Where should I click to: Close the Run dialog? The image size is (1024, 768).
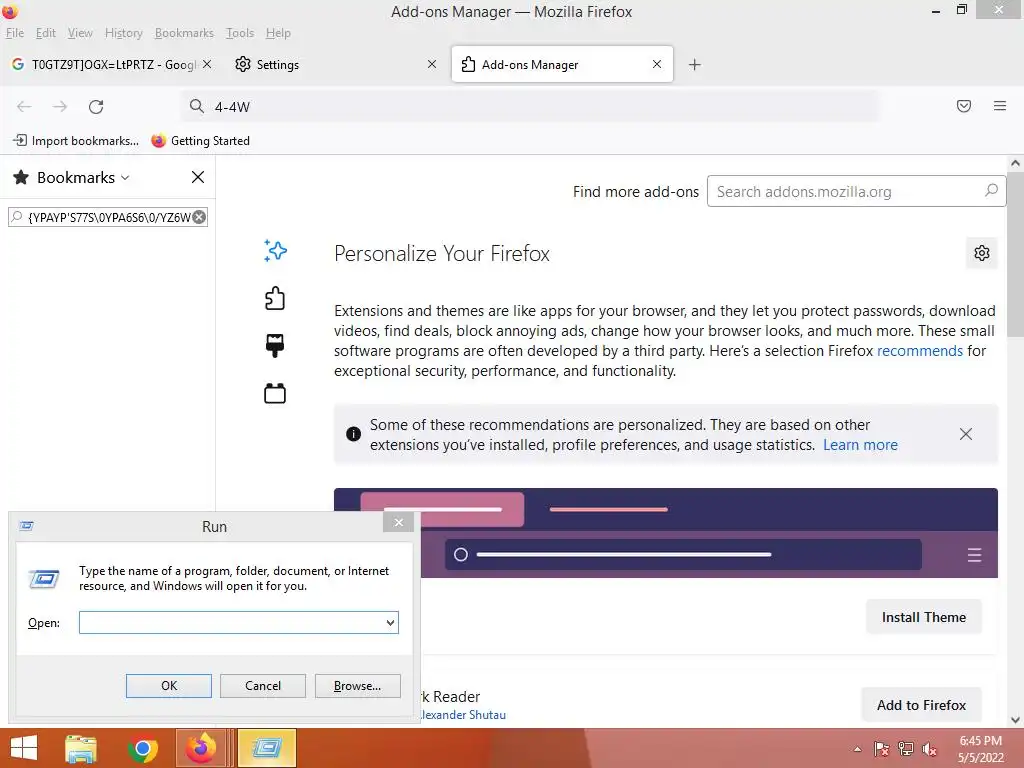tap(398, 522)
